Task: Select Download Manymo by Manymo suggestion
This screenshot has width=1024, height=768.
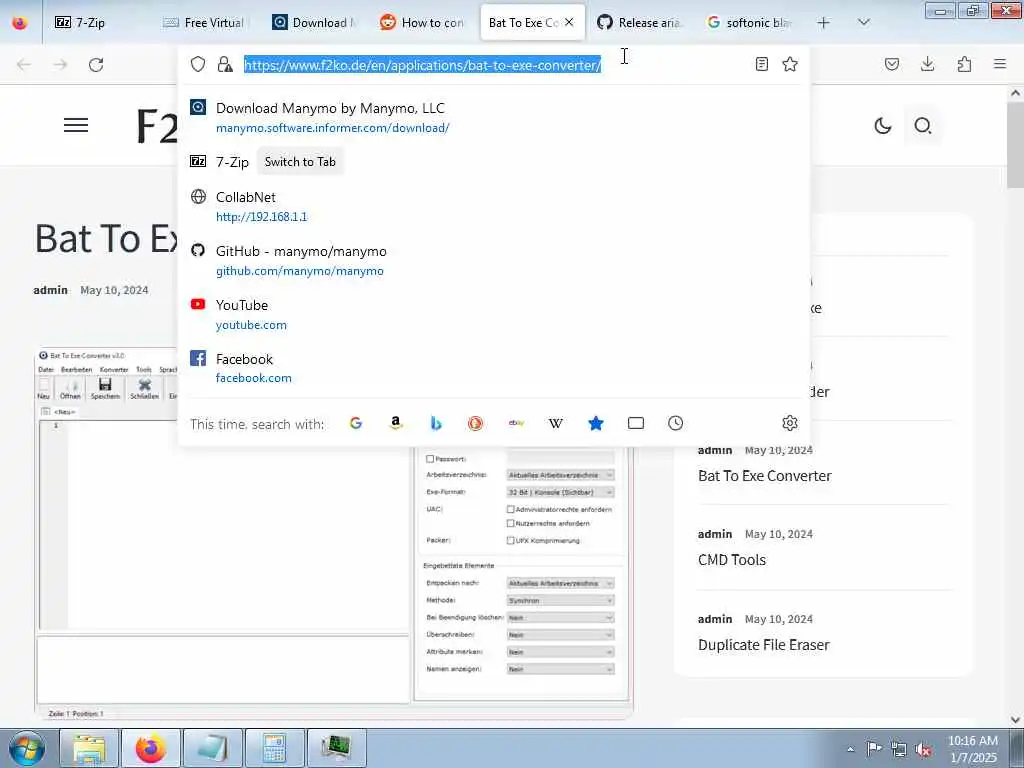Action: point(493,117)
